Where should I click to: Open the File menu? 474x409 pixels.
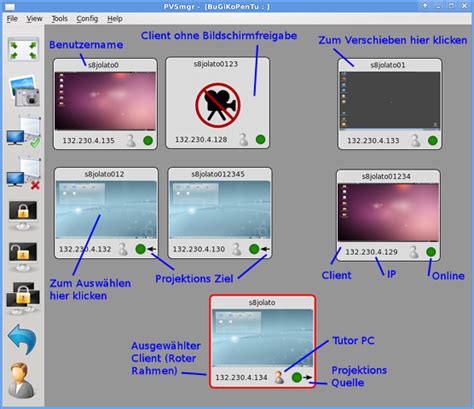pos(12,19)
